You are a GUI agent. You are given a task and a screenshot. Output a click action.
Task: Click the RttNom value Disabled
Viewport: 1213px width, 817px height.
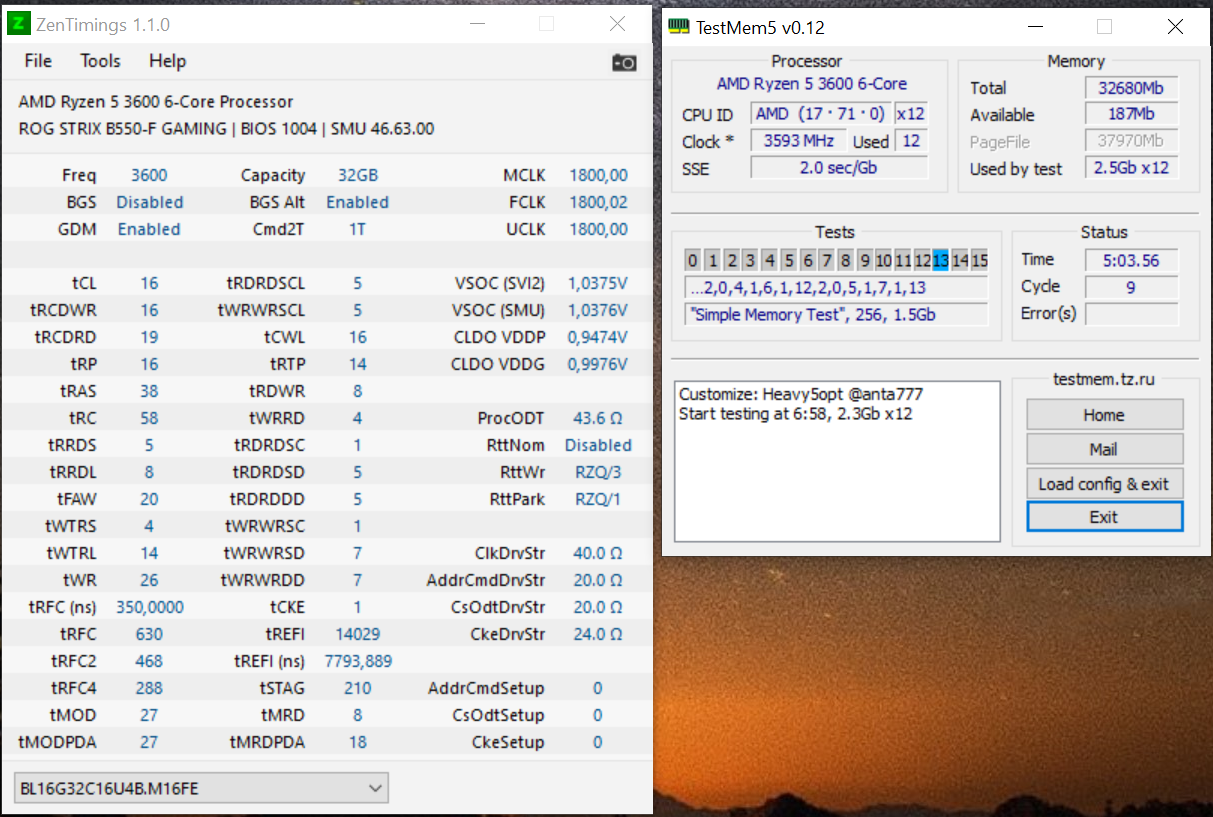(x=598, y=445)
